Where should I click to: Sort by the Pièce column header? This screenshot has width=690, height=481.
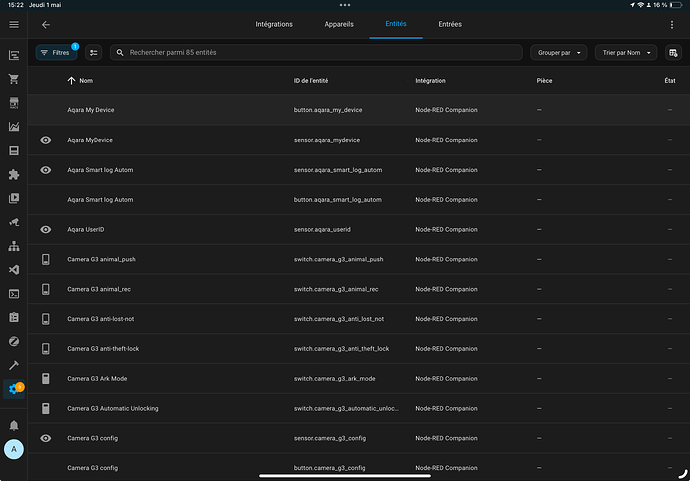point(544,81)
